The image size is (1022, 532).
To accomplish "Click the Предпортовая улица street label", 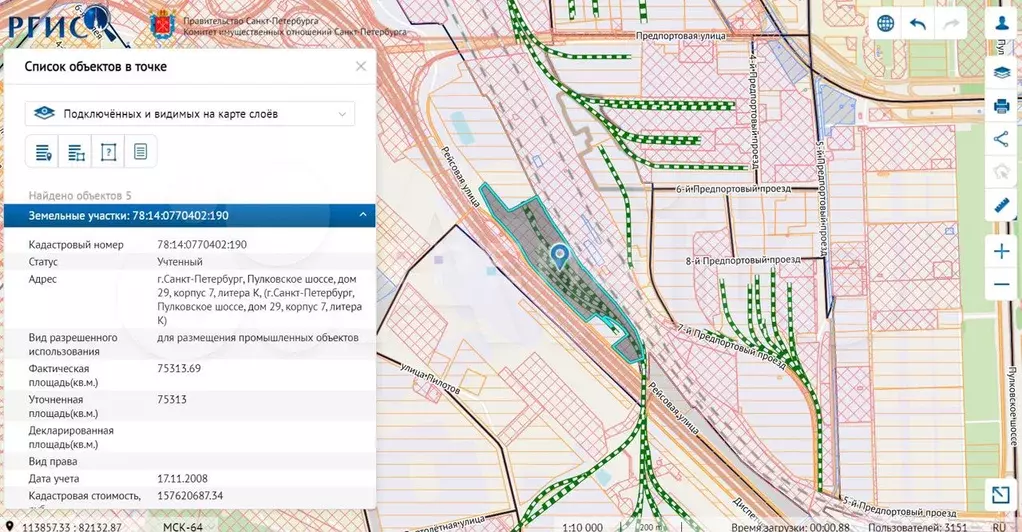I will click(x=680, y=37).
